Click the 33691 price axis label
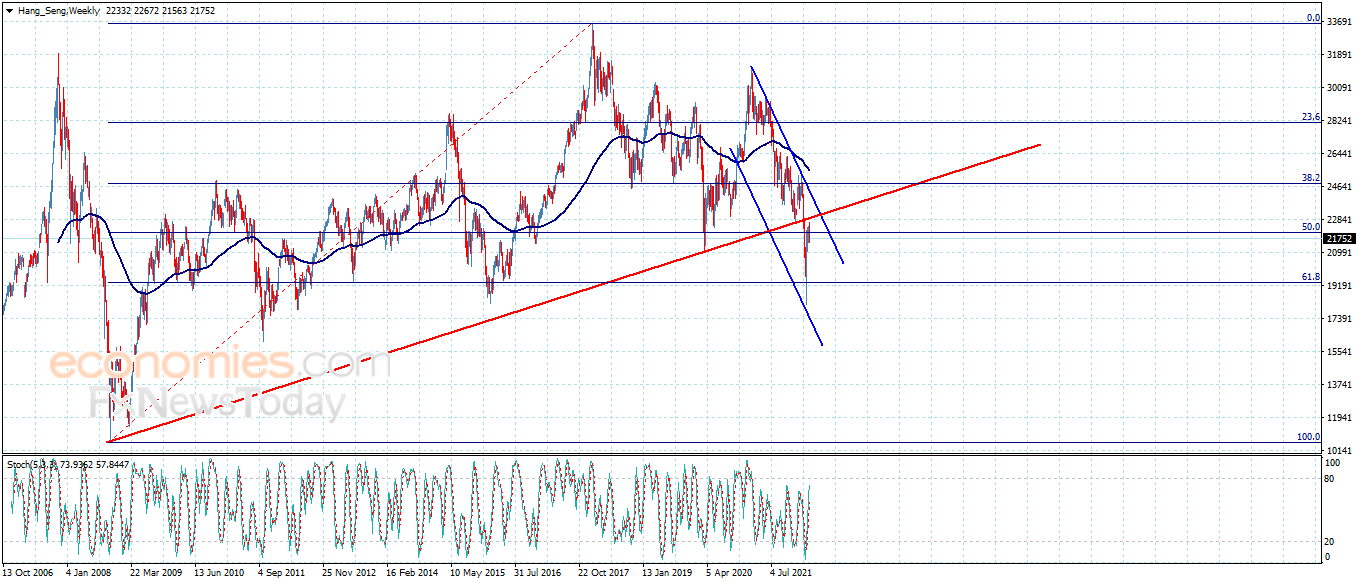1362x584 pixels. pos(1339,22)
